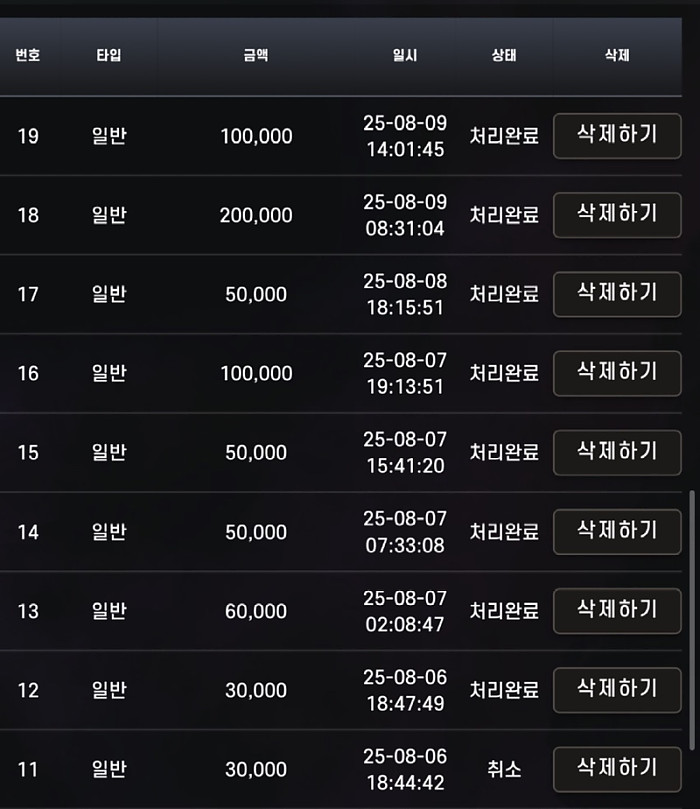Click the 삭제 column header

617,56
